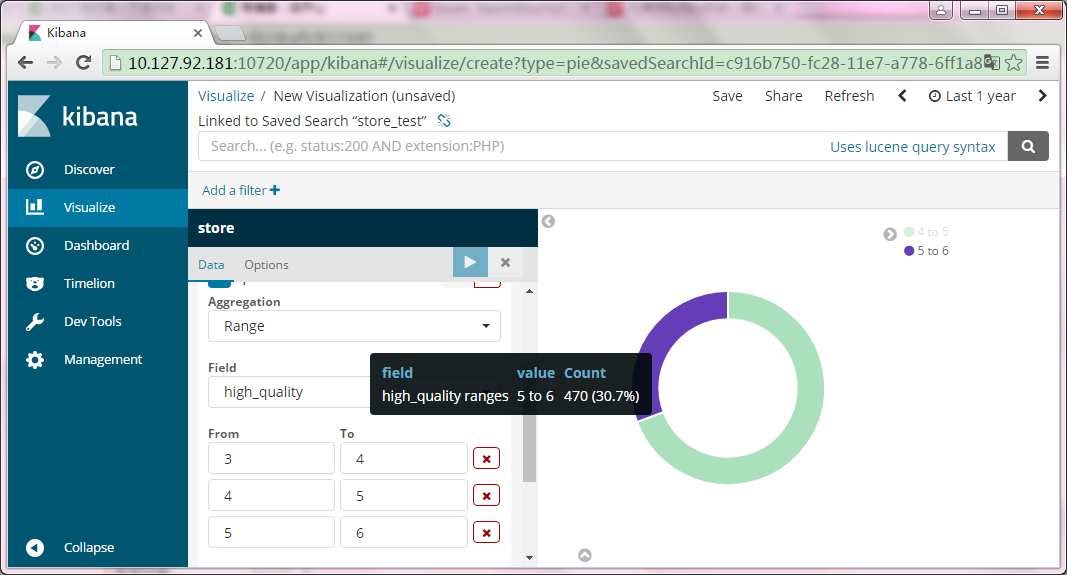Edit To value 4 in first range

tap(404, 459)
